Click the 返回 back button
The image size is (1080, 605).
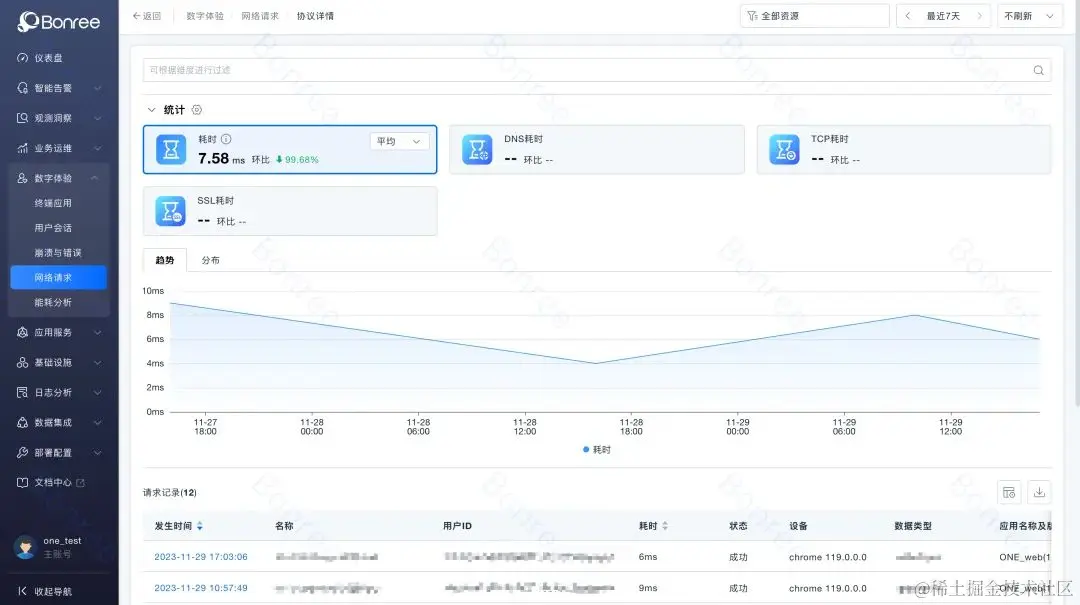coord(146,15)
